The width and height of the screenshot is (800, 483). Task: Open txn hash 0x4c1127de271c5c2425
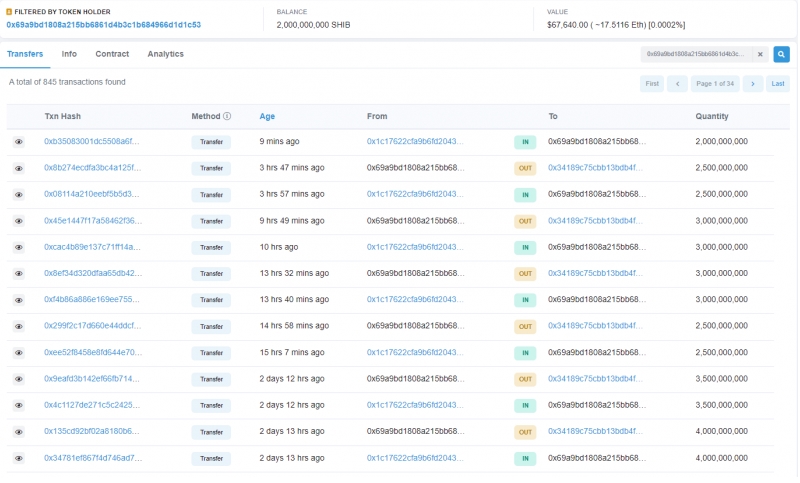pos(91,405)
